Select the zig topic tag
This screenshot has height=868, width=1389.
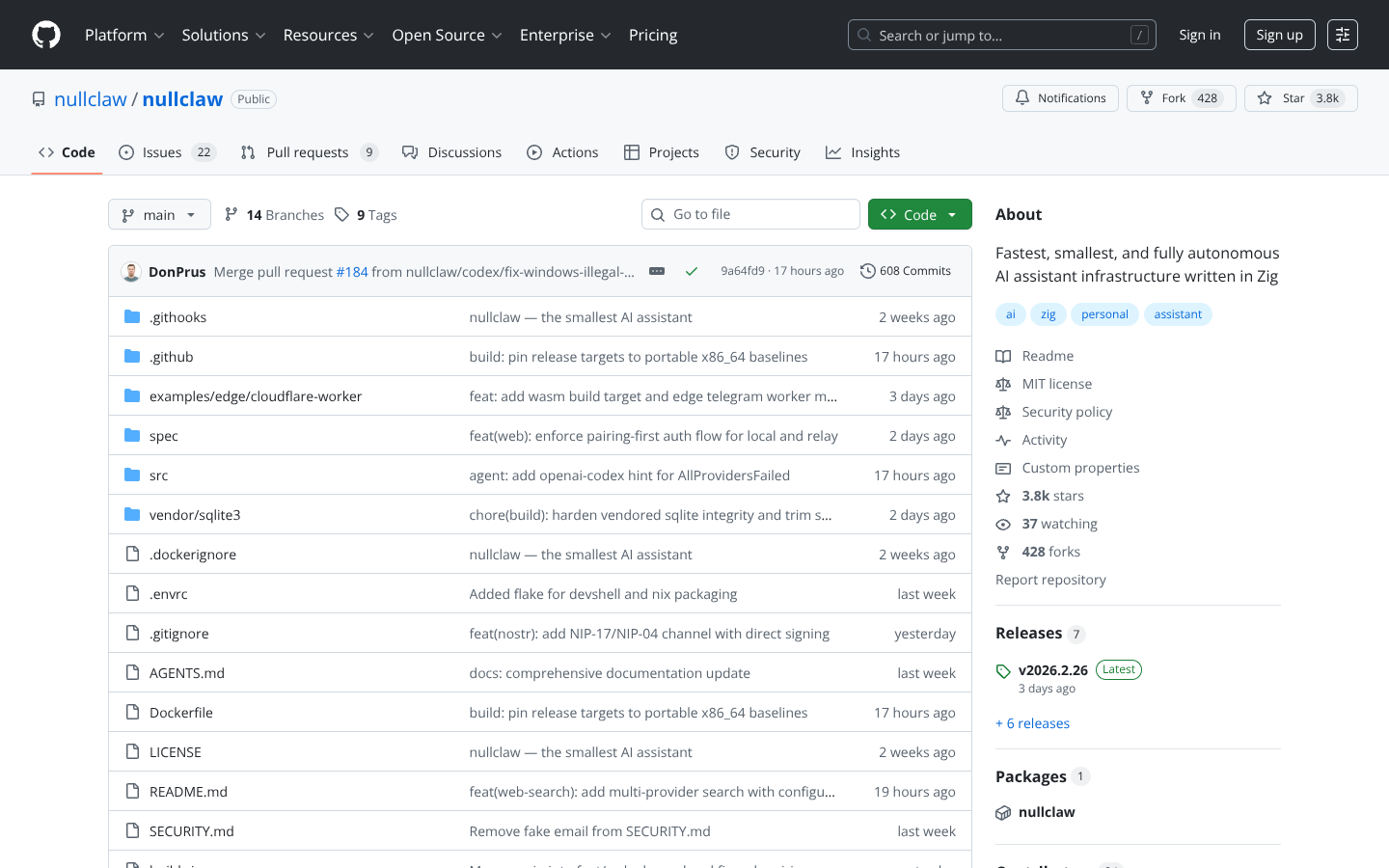pyautogui.click(x=1048, y=314)
